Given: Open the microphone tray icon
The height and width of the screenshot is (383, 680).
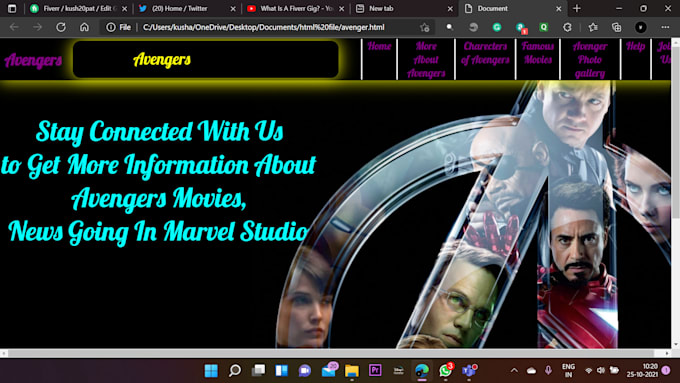Looking at the screenshot, I should point(548,370).
